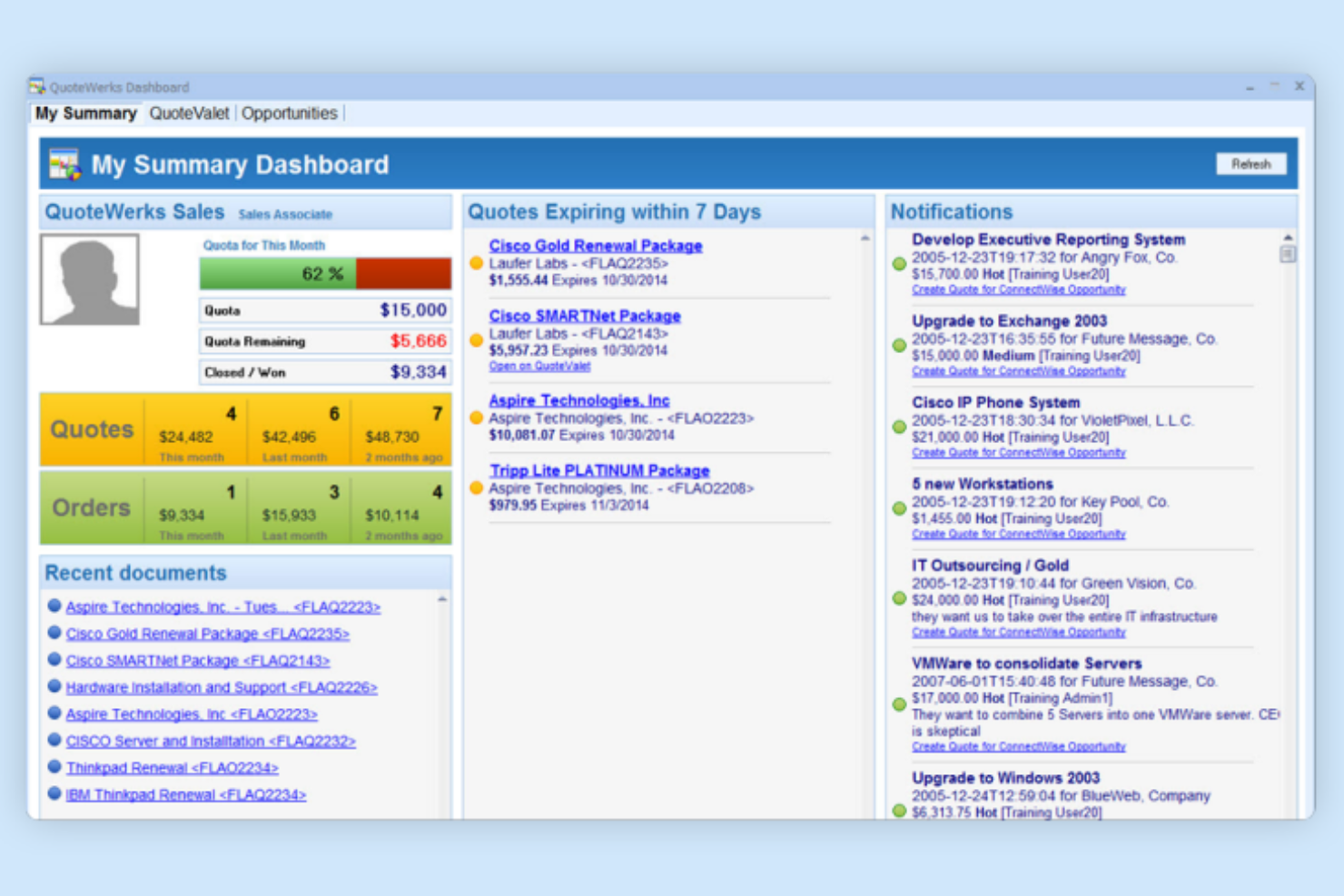Click the sales associate profile photo
The width and height of the screenshot is (1344, 896).
coord(89,280)
